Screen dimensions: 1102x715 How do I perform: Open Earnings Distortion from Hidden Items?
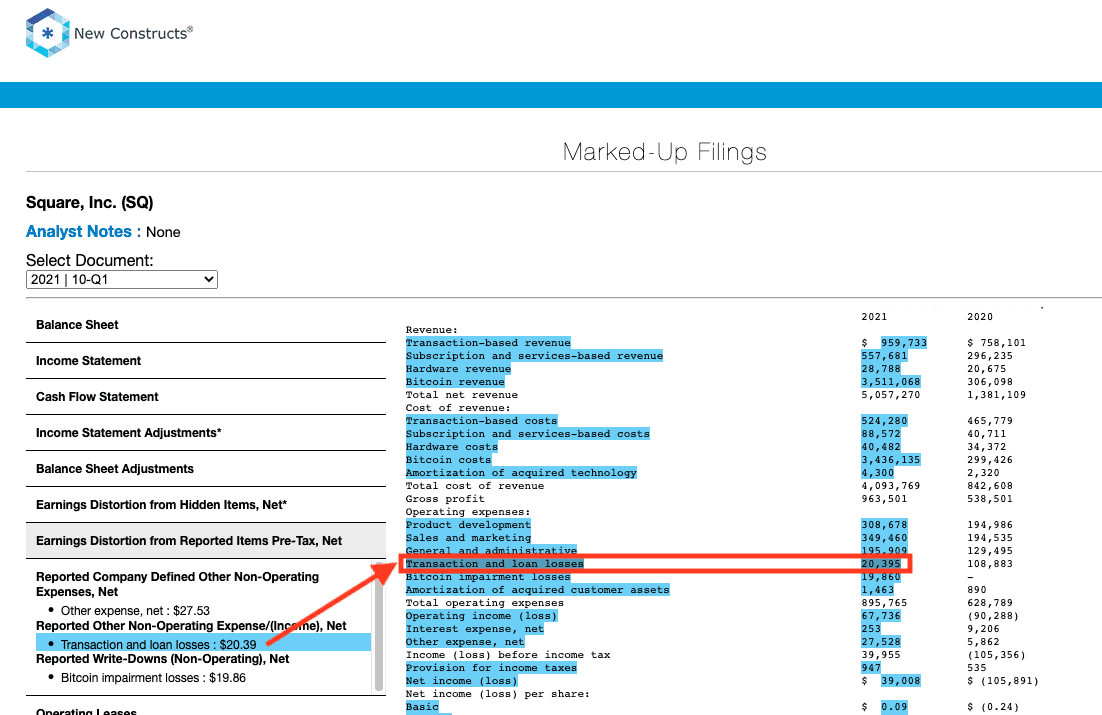tap(206, 504)
